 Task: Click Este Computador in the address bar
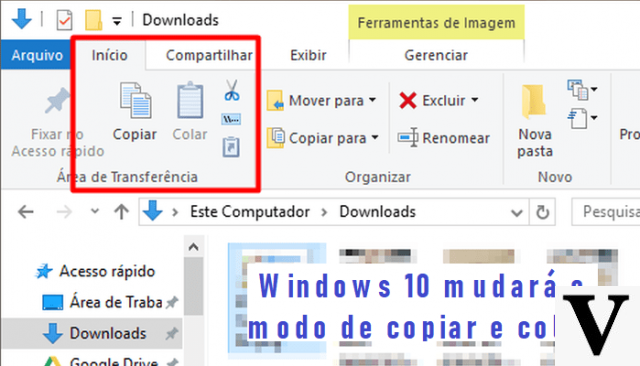click(250, 212)
